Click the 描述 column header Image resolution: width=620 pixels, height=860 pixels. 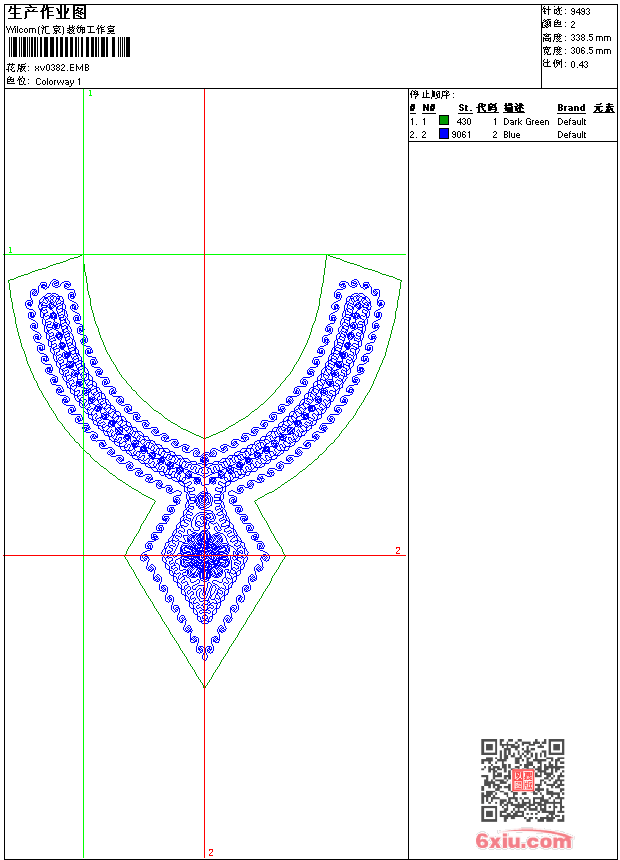[x=514, y=108]
